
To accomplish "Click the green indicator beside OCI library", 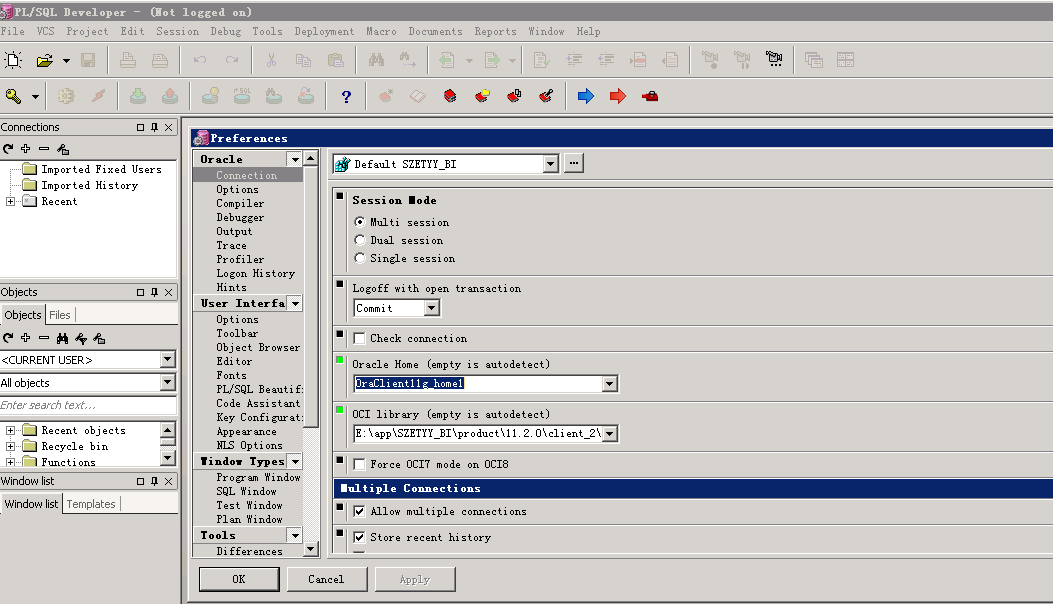I will point(340,410).
